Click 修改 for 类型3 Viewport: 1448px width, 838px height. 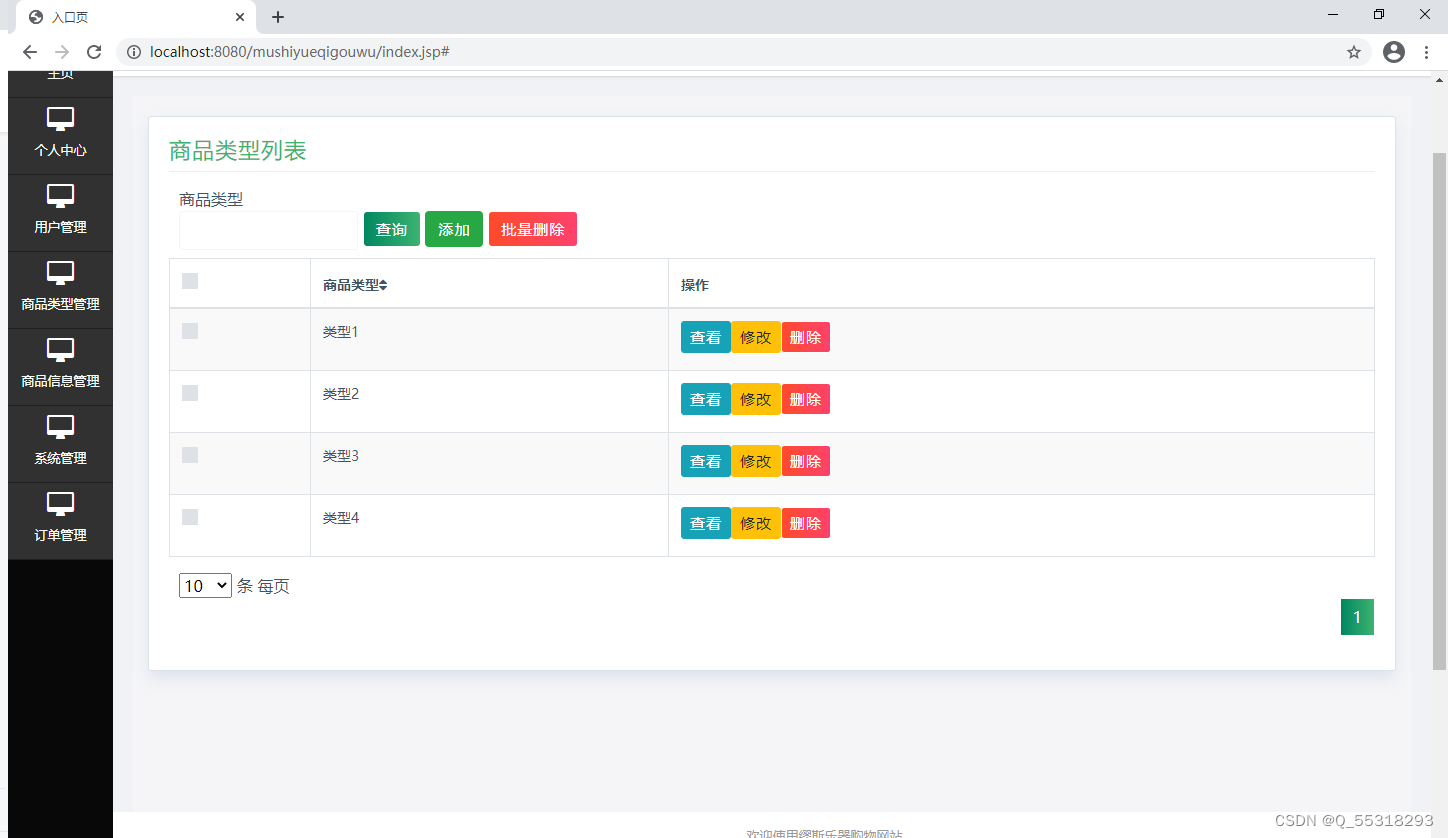pos(756,461)
